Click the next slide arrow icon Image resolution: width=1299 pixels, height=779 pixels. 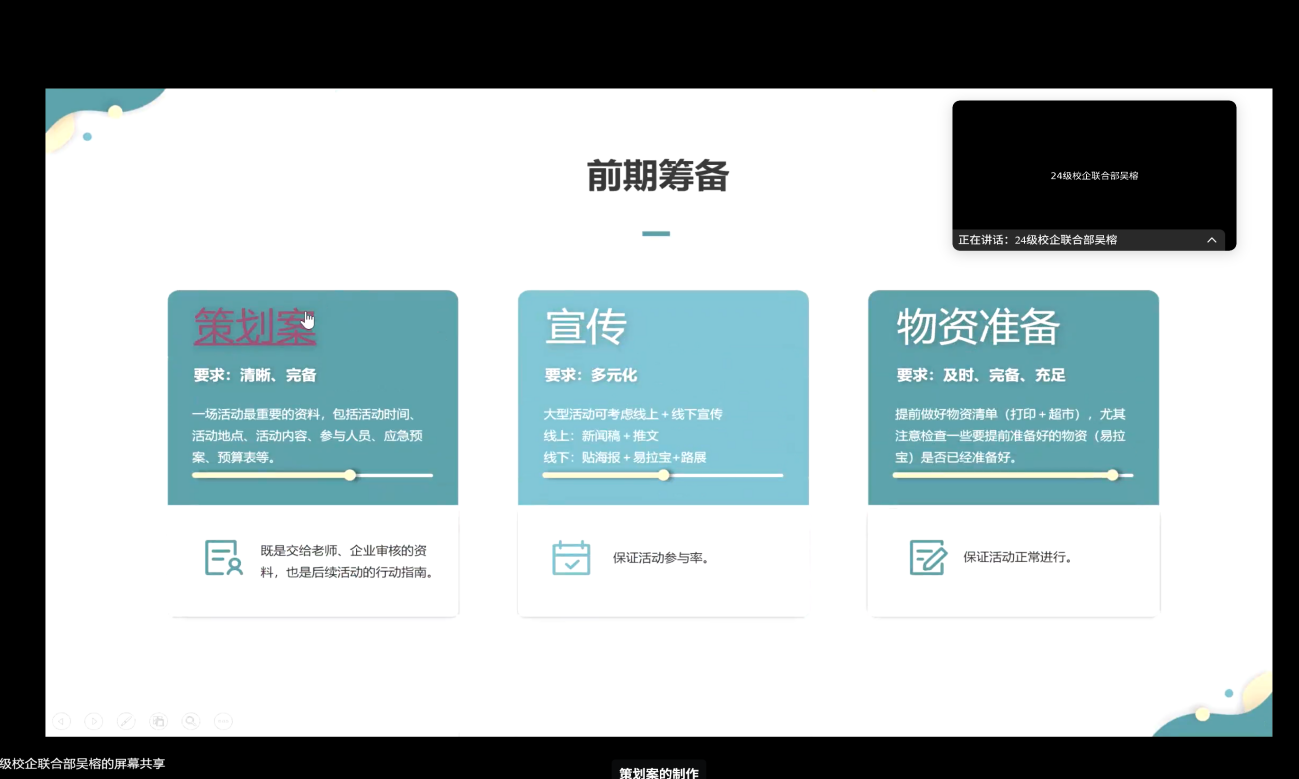(94, 721)
